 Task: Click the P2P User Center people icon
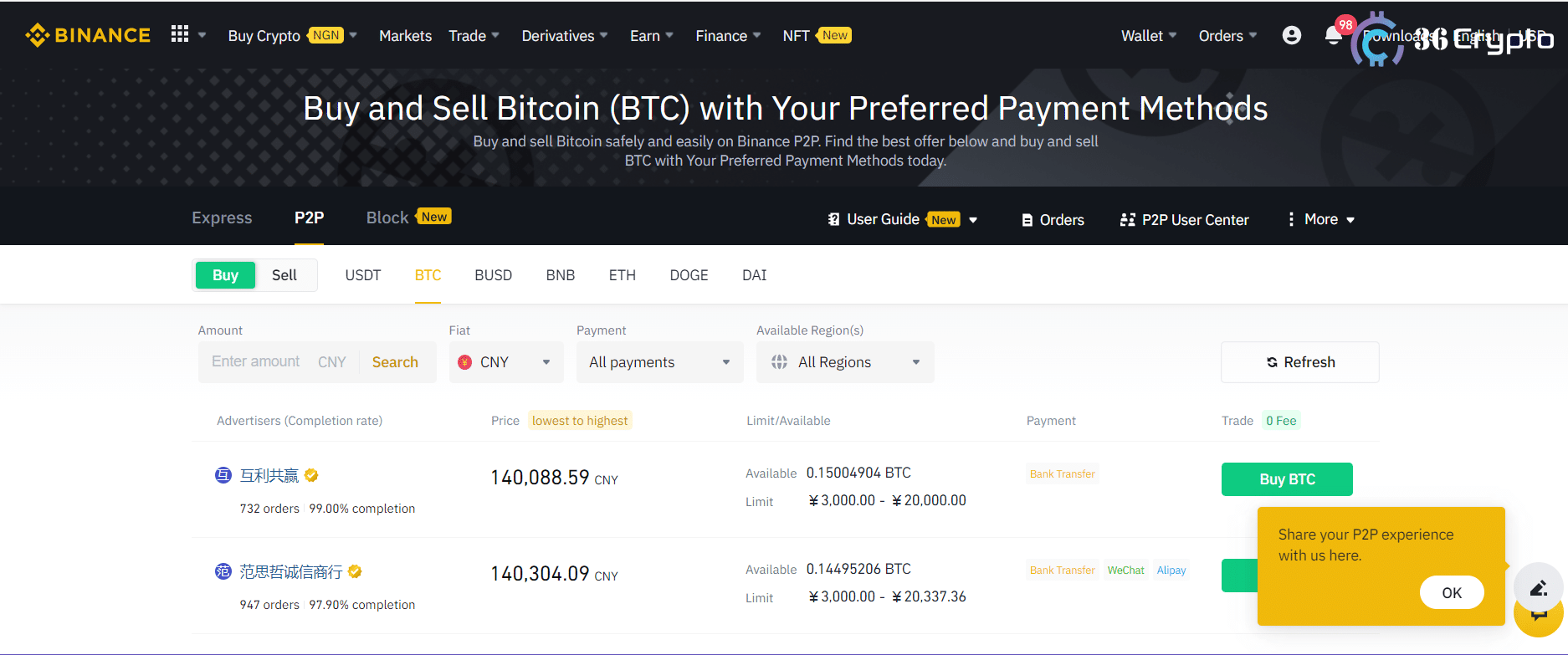(x=1127, y=219)
